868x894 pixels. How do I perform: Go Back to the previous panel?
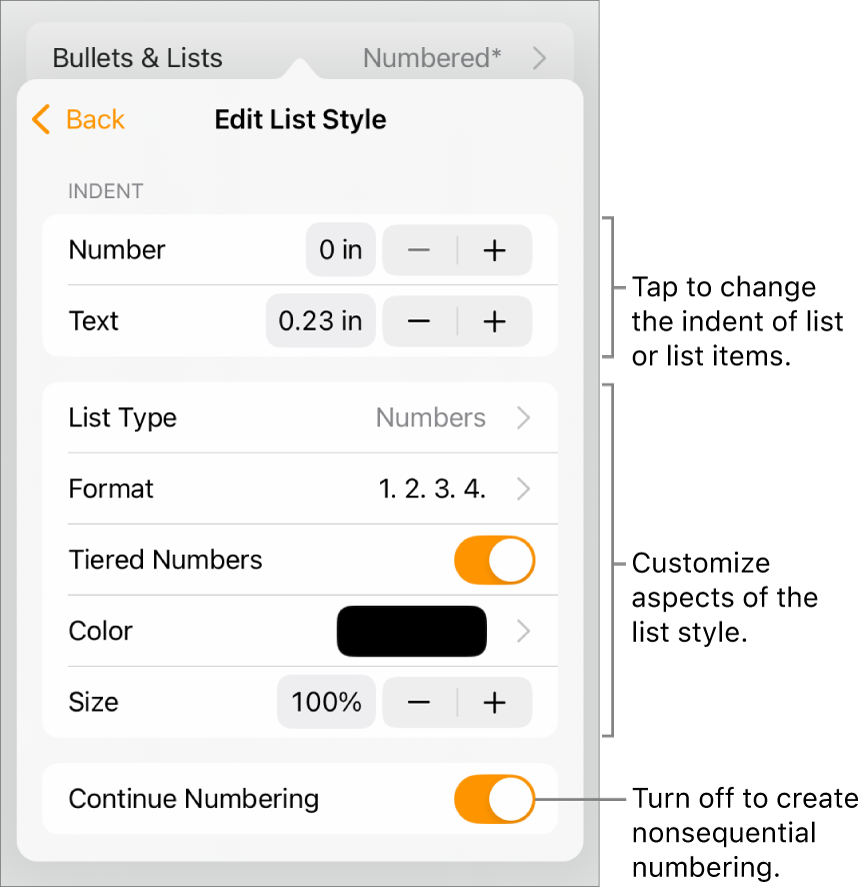(95, 120)
